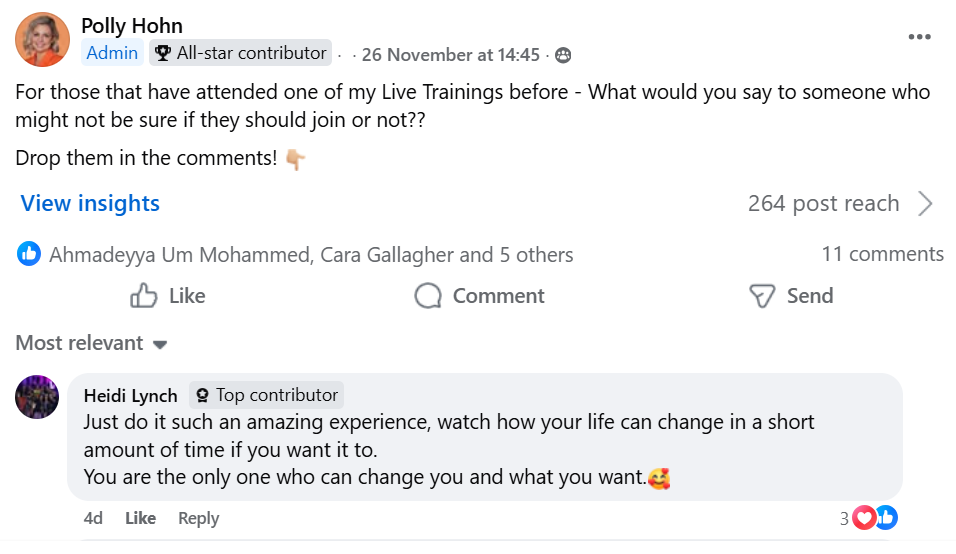Open post reach details chevron arrow

tap(925, 204)
